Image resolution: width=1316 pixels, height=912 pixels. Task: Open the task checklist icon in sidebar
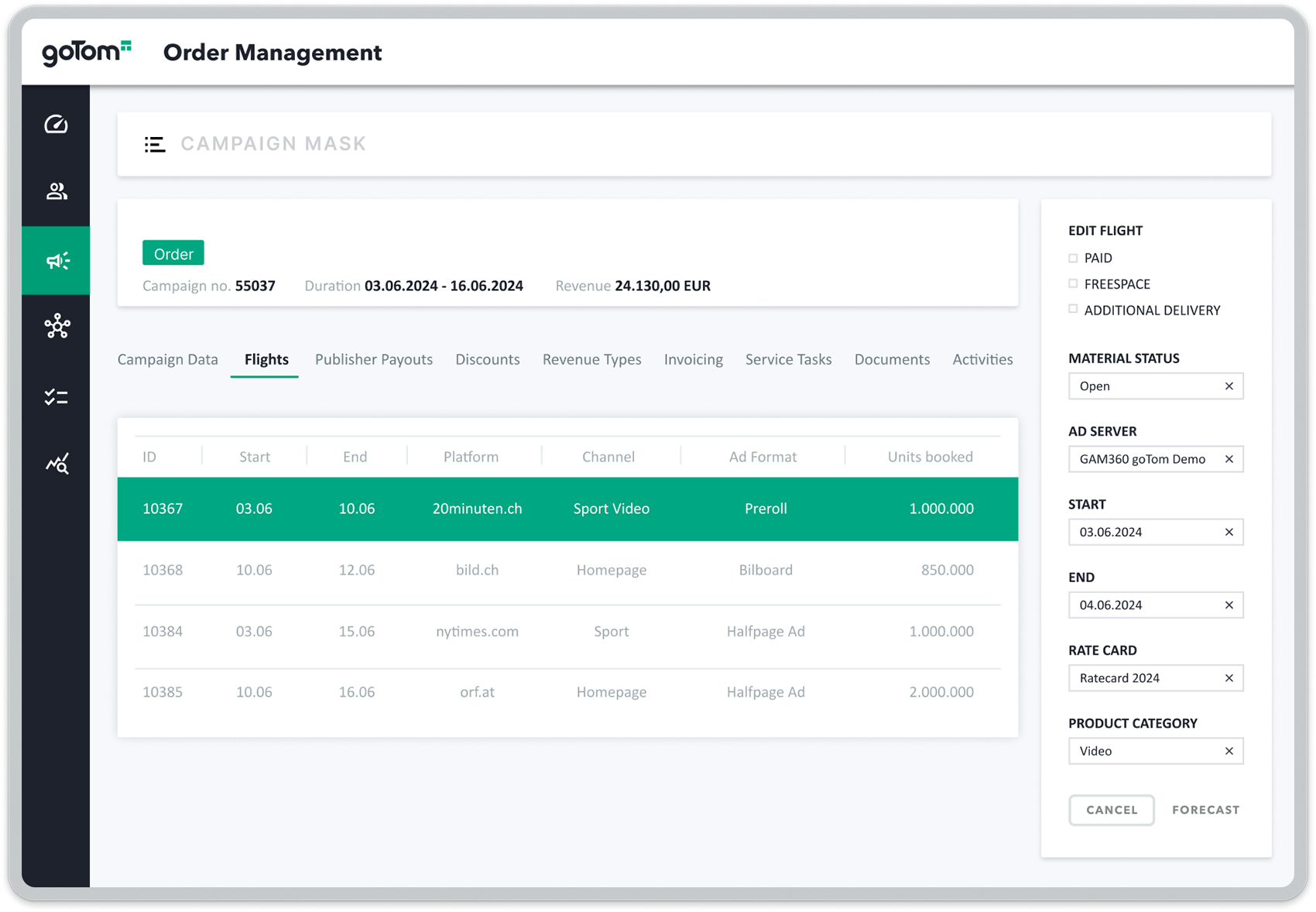click(56, 397)
